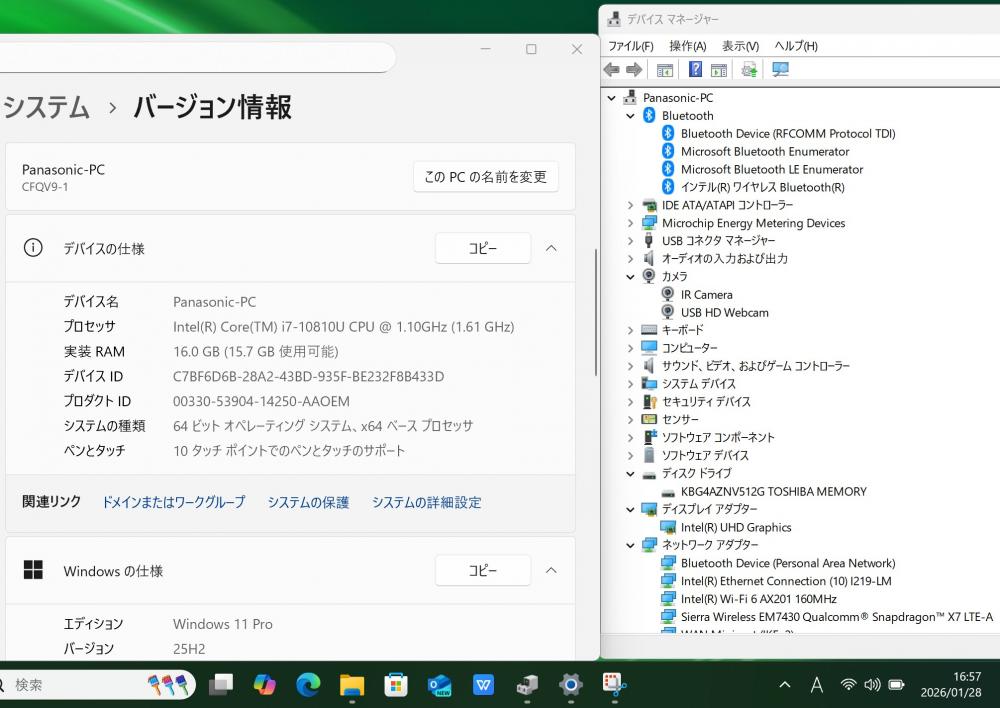Open the 操作(A) menu

pos(687,46)
